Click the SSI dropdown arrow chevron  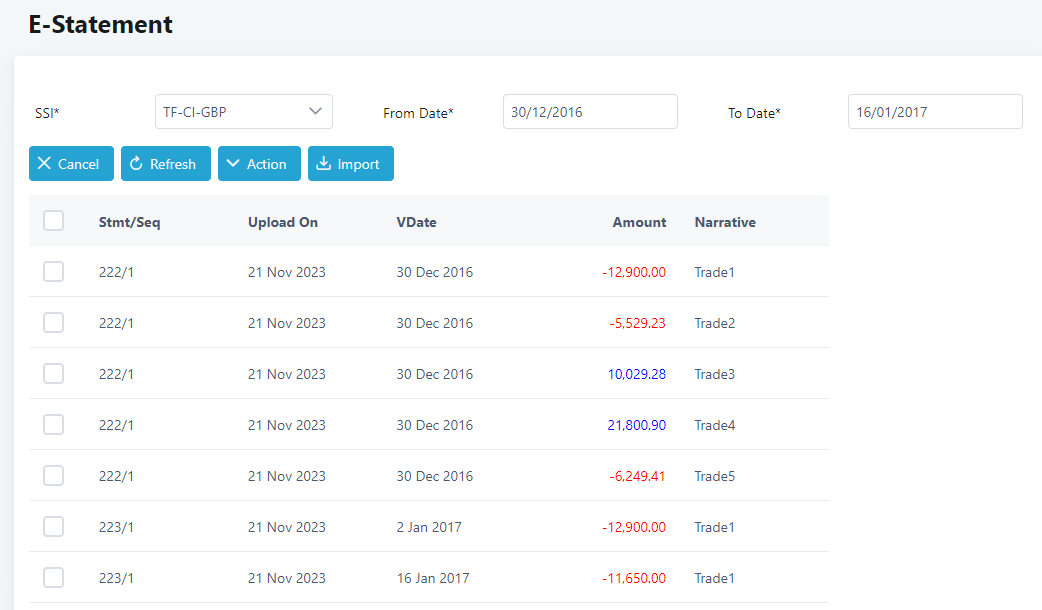coord(316,111)
